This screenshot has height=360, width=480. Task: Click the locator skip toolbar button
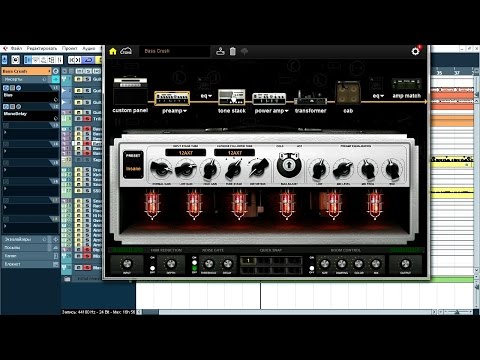click(74, 60)
